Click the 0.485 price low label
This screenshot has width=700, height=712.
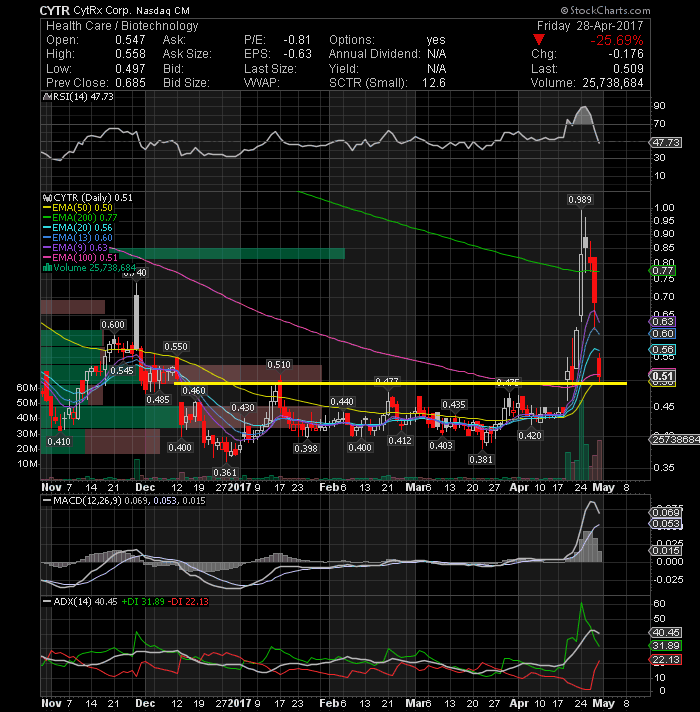click(158, 400)
